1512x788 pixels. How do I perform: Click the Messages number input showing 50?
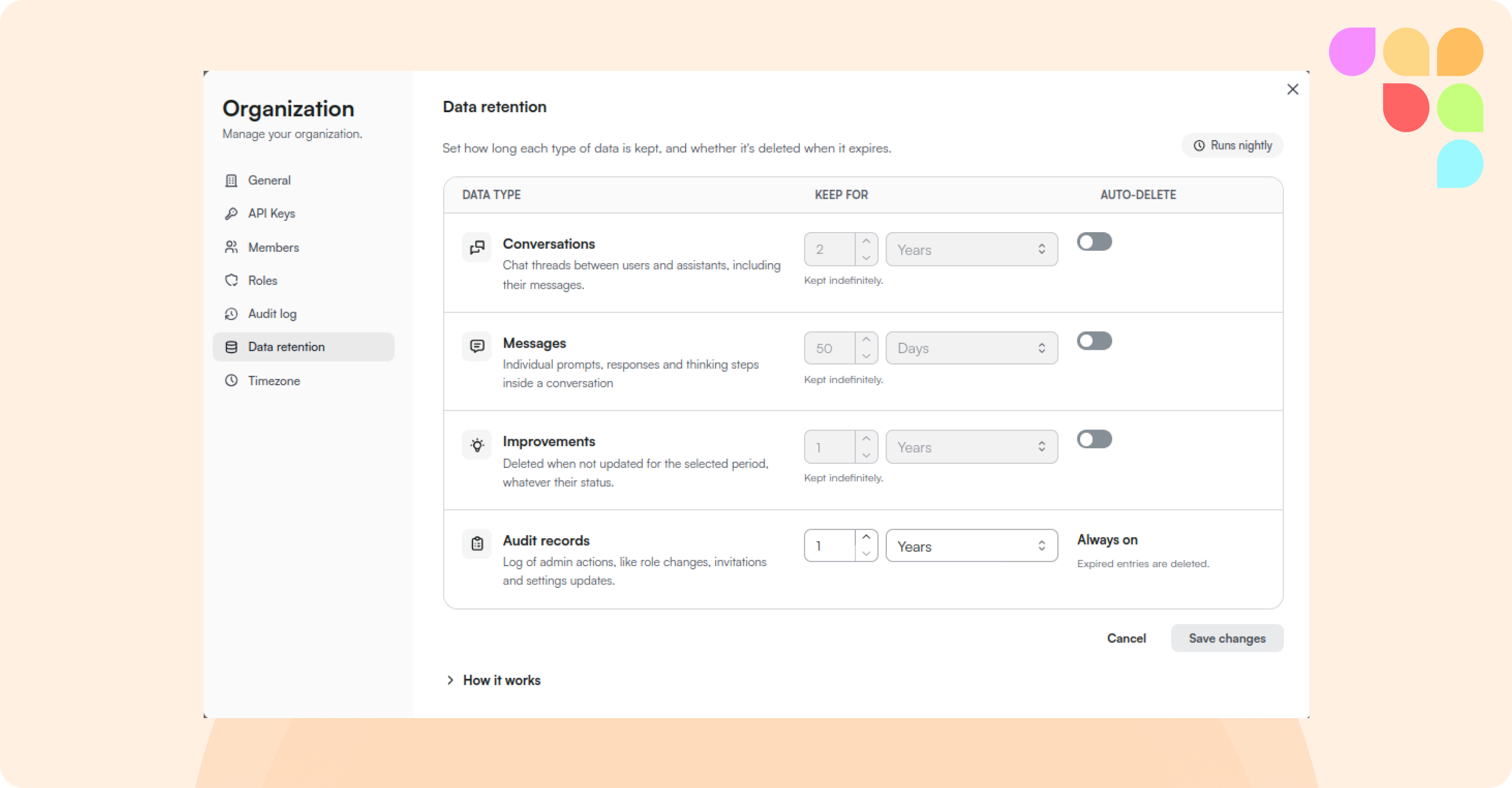point(830,348)
